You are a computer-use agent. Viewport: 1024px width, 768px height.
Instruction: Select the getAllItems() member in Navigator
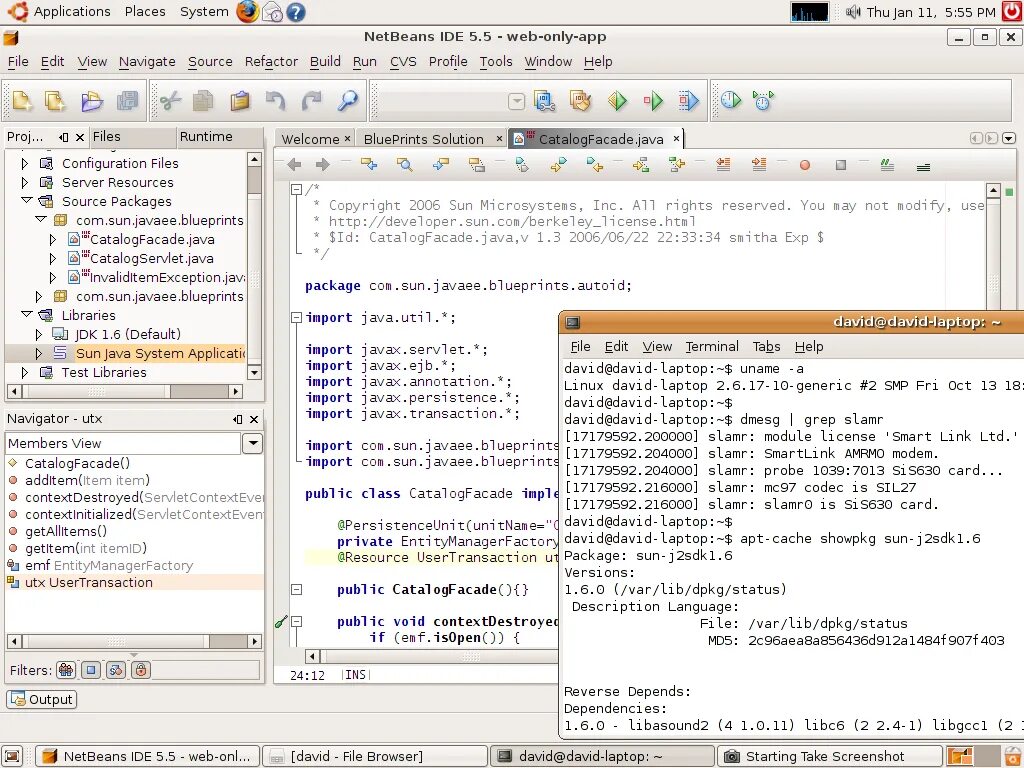[65, 532]
